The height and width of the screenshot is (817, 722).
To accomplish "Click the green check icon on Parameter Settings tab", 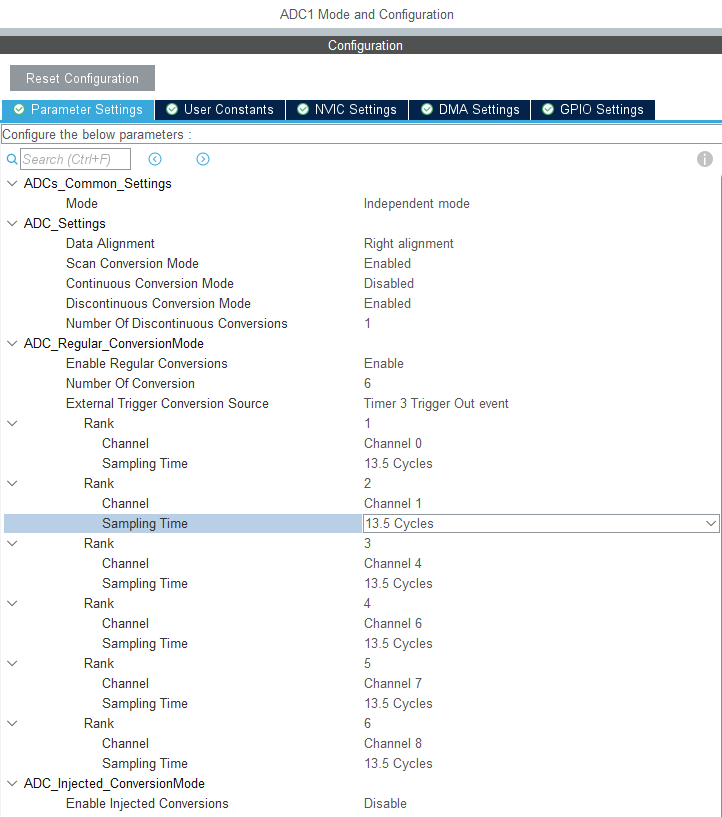I will point(18,110).
